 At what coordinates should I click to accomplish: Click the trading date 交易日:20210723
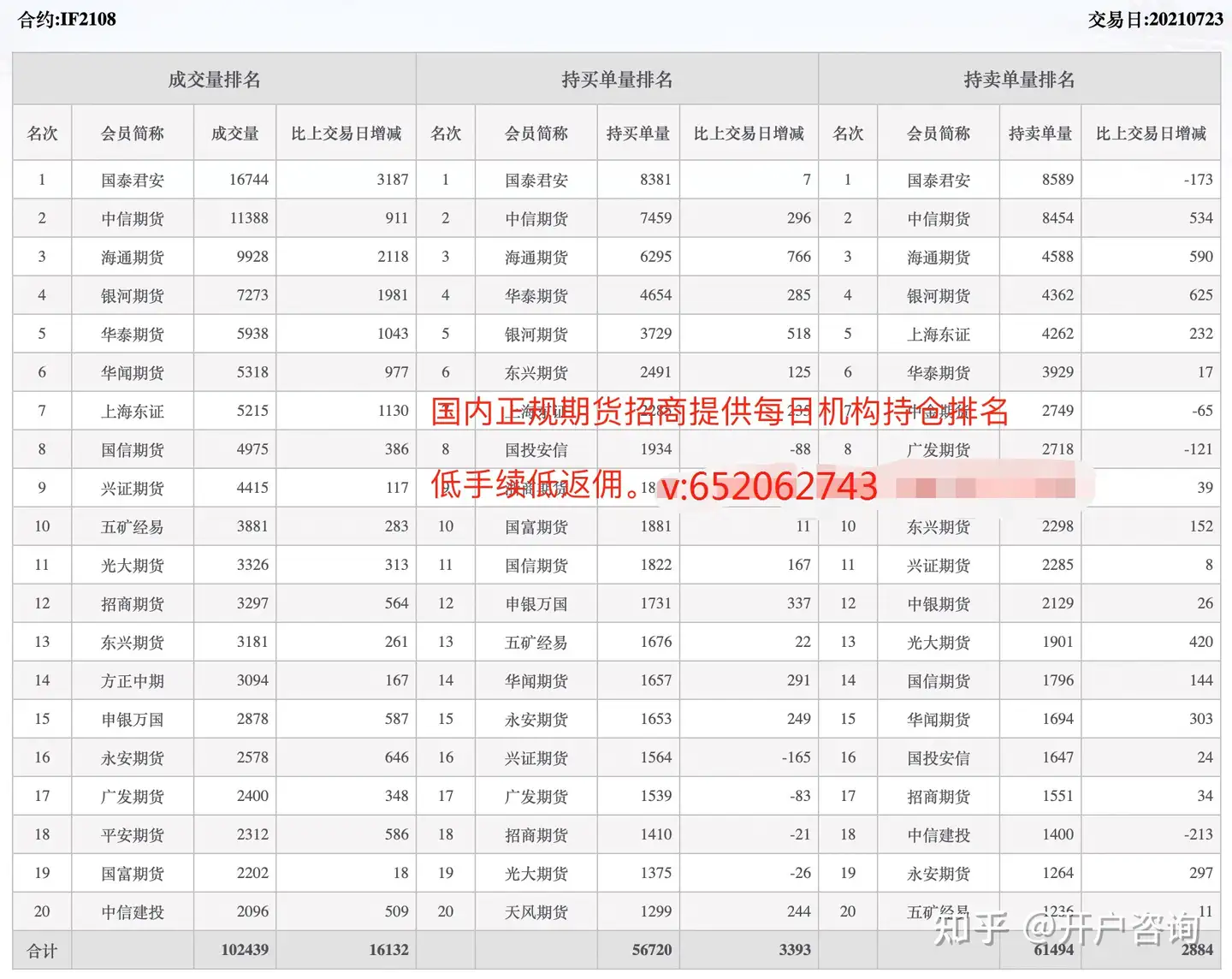click(1155, 19)
